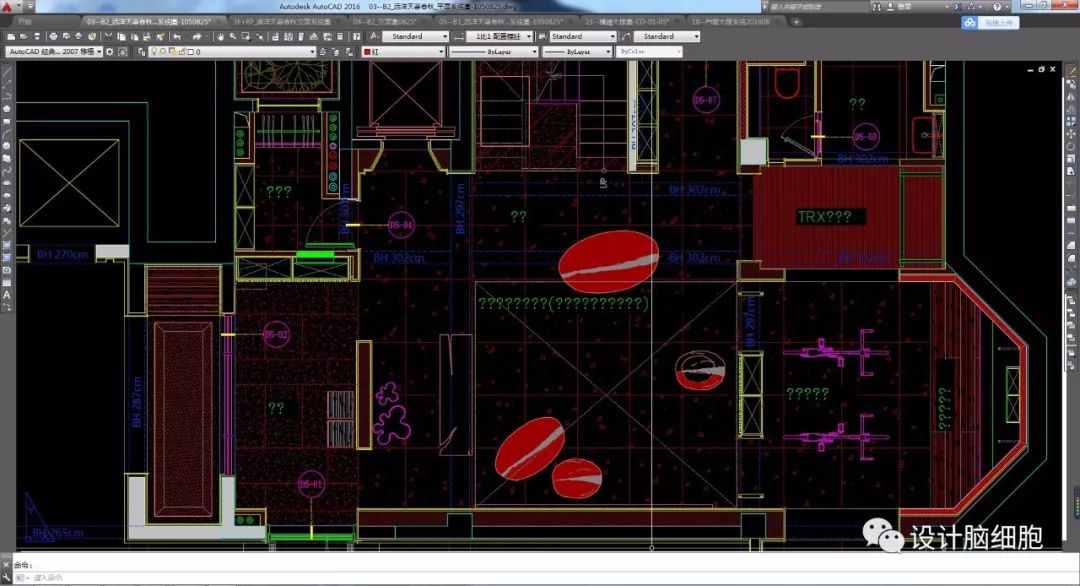Image resolution: width=1080 pixels, height=586 pixels.
Task: Select the Circle draw tool
Action: [7, 145]
